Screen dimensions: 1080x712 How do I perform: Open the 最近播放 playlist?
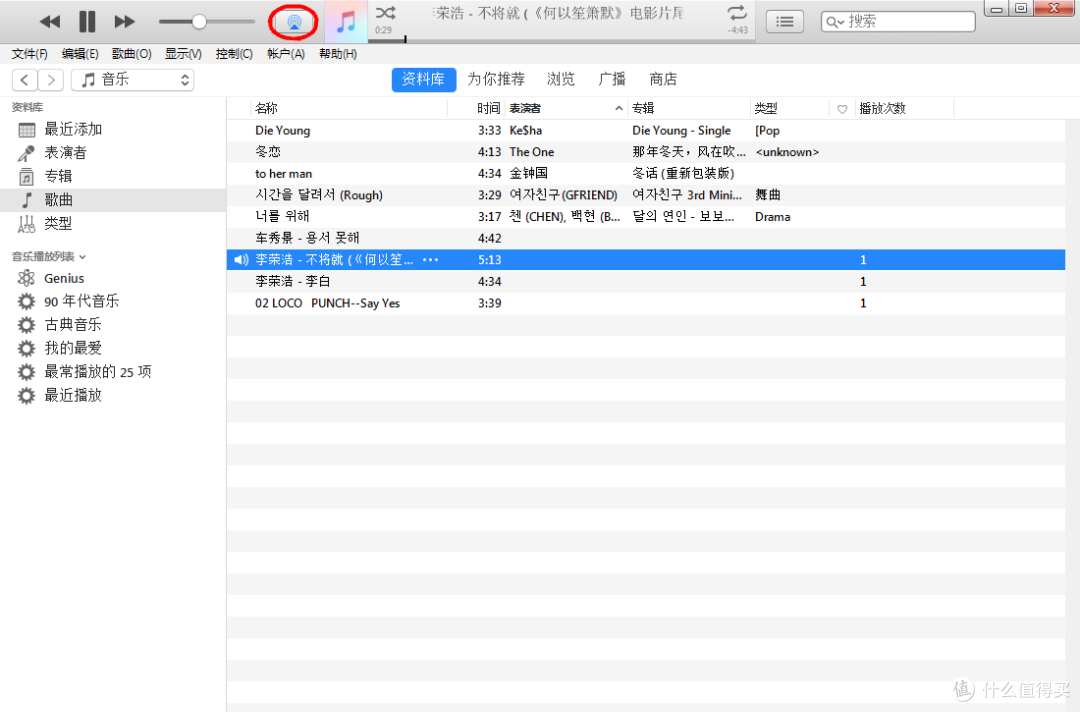pyautogui.click(x=113, y=395)
